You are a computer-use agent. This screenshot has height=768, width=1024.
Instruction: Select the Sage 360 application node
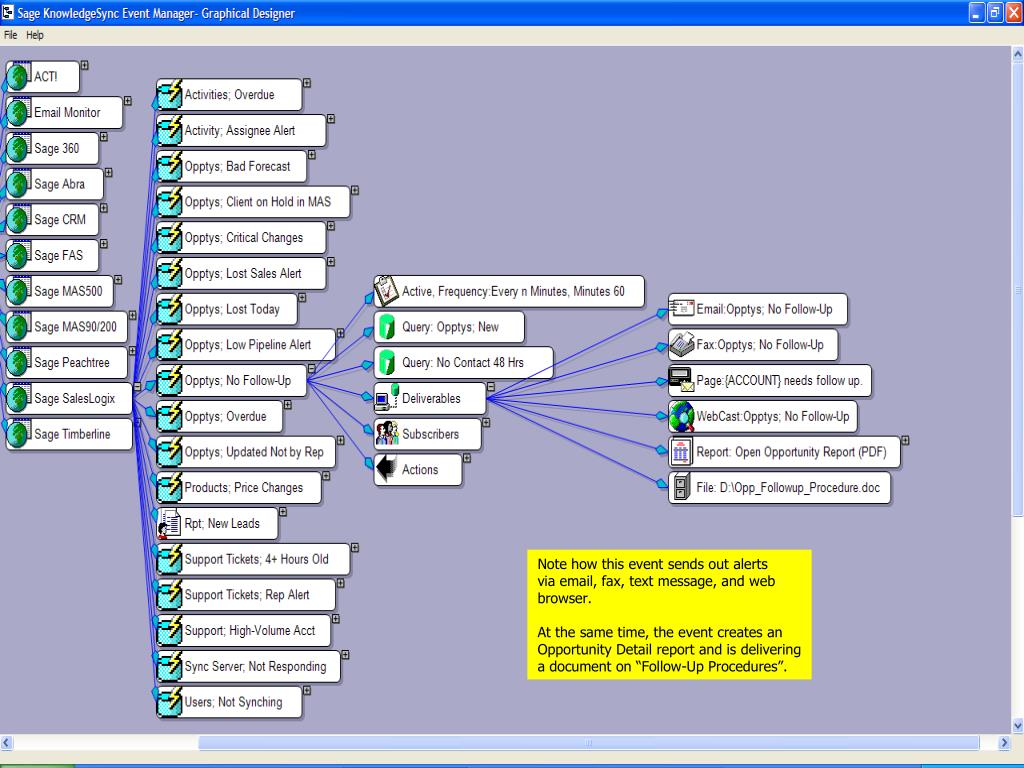coord(52,148)
